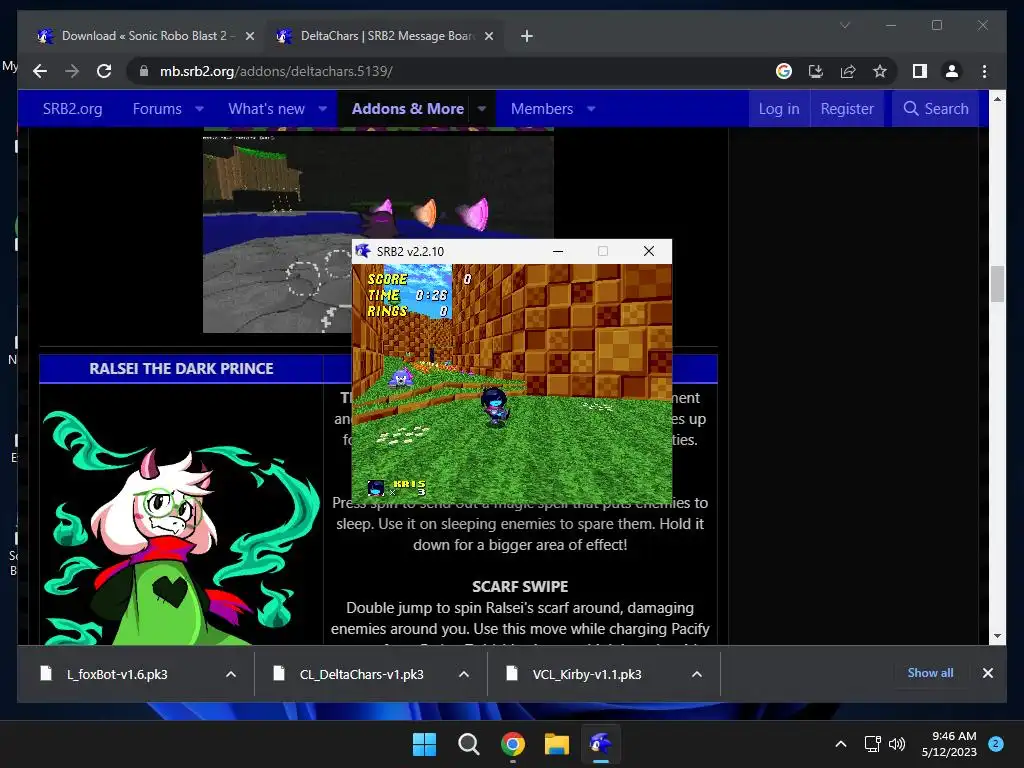Expand the What's new dropdown arrow

coord(322,108)
